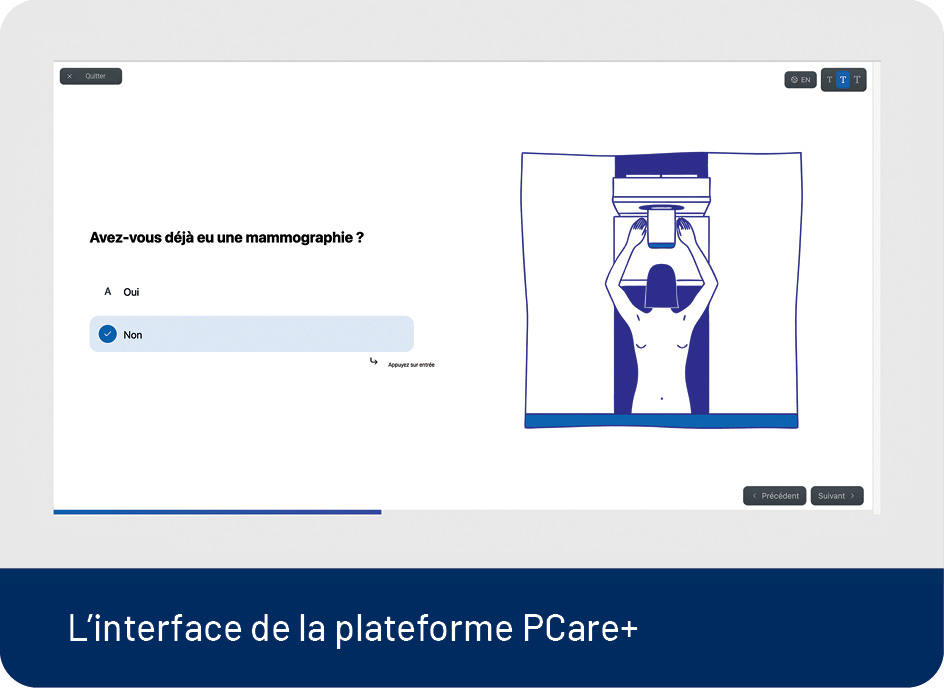The image size is (944, 700).
Task: Select the medium text size T
Action: (x=843, y=80)
